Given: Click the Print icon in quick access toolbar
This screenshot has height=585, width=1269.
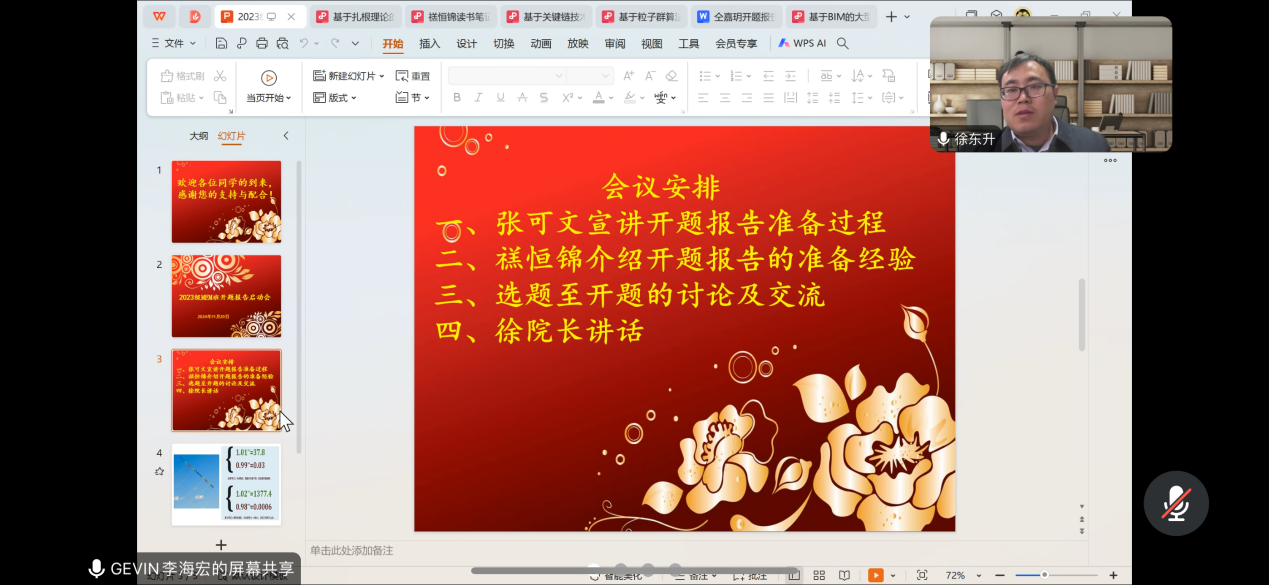Looking at the screenshot, I should (x=262, y=44).
